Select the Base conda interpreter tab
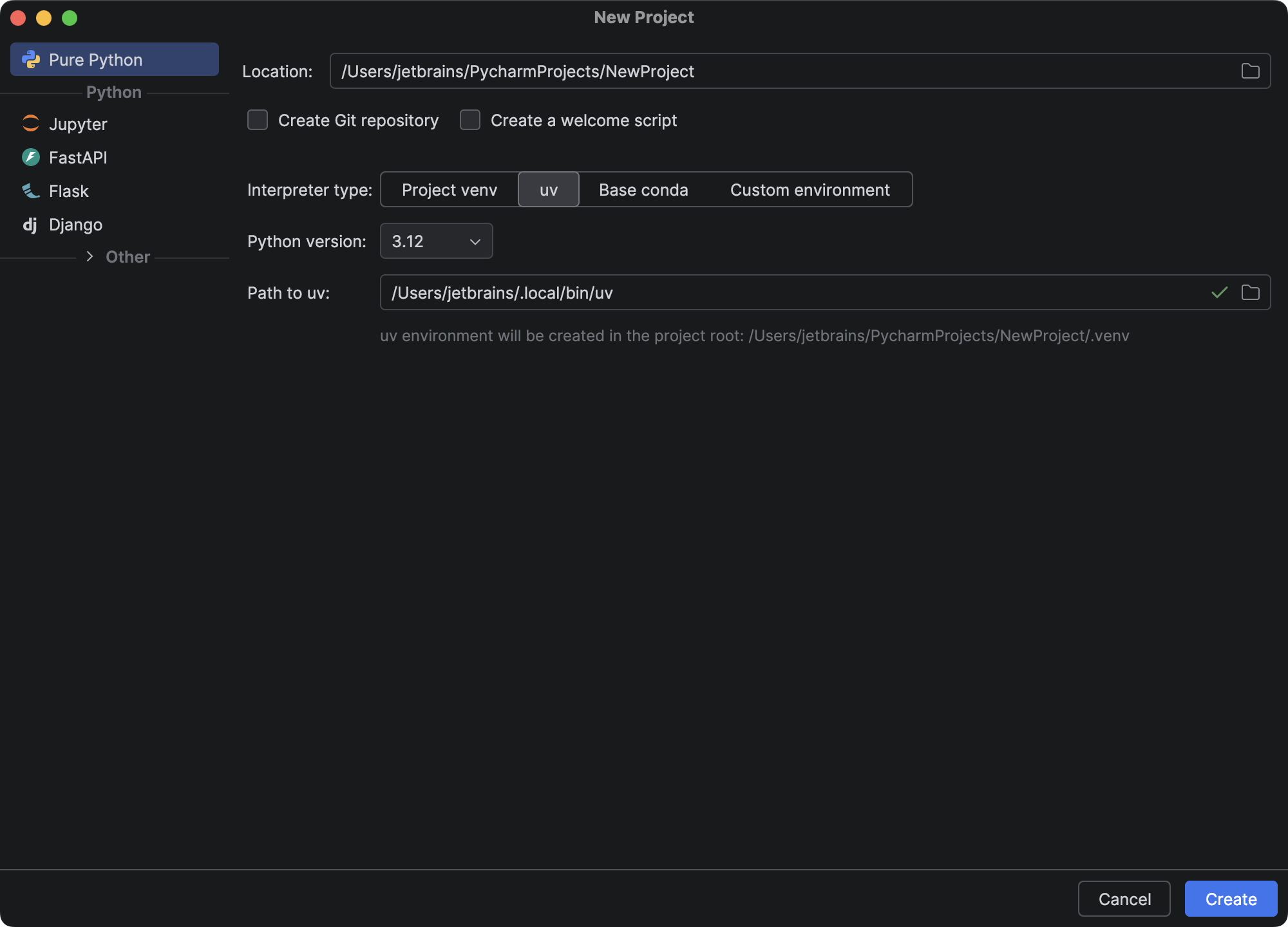The height and width of the screenshot is (927, 1288). click(643, 189)
